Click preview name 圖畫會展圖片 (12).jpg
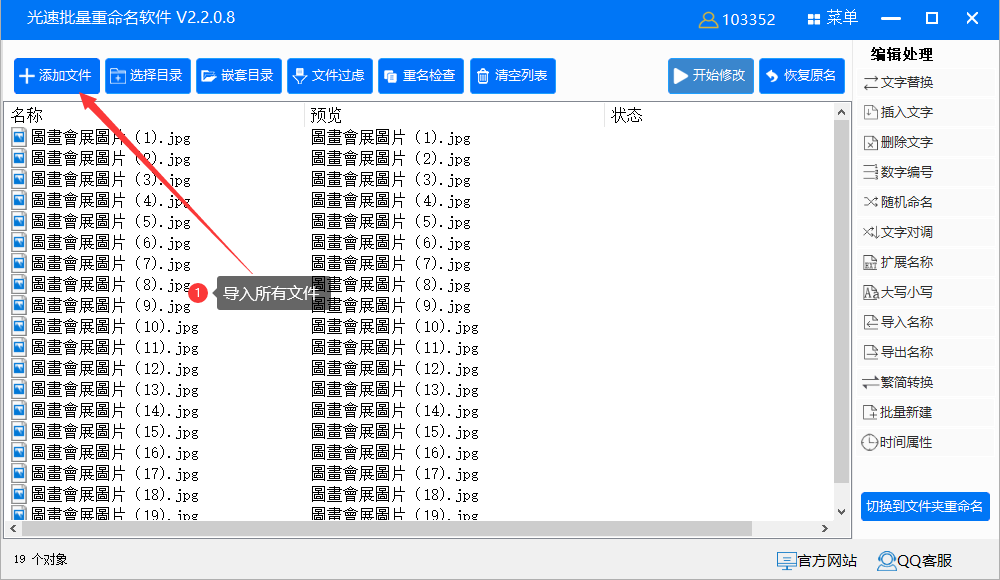The image size is (1000, 580). [395, 369]
